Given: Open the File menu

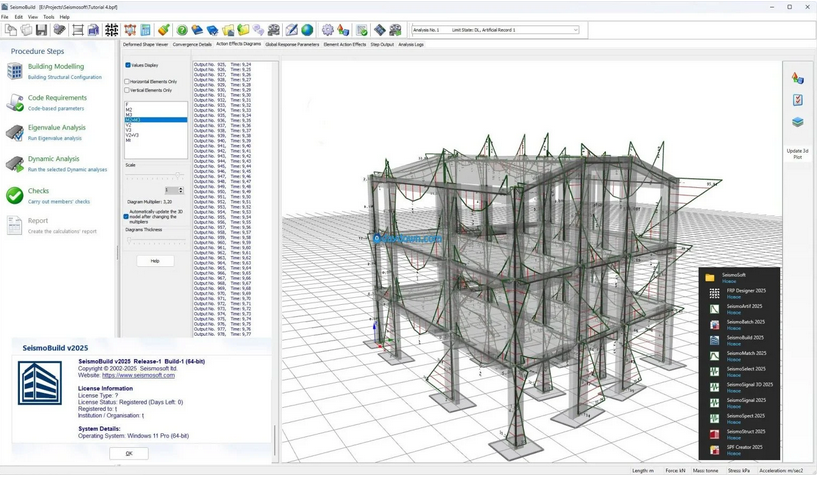Looking at the screenshot, I should [x=5, y=17].
